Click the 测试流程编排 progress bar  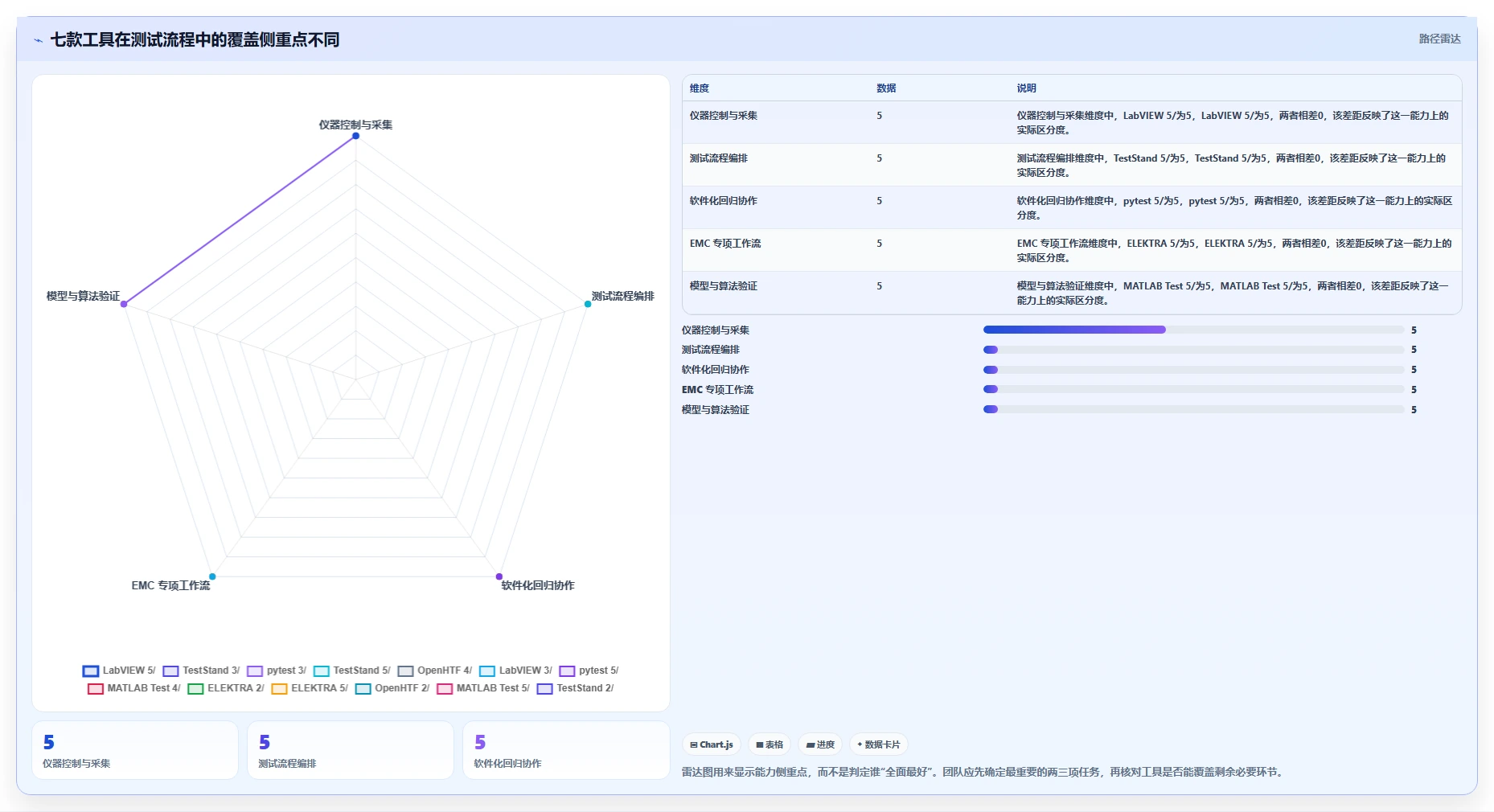coord(1193,350)
